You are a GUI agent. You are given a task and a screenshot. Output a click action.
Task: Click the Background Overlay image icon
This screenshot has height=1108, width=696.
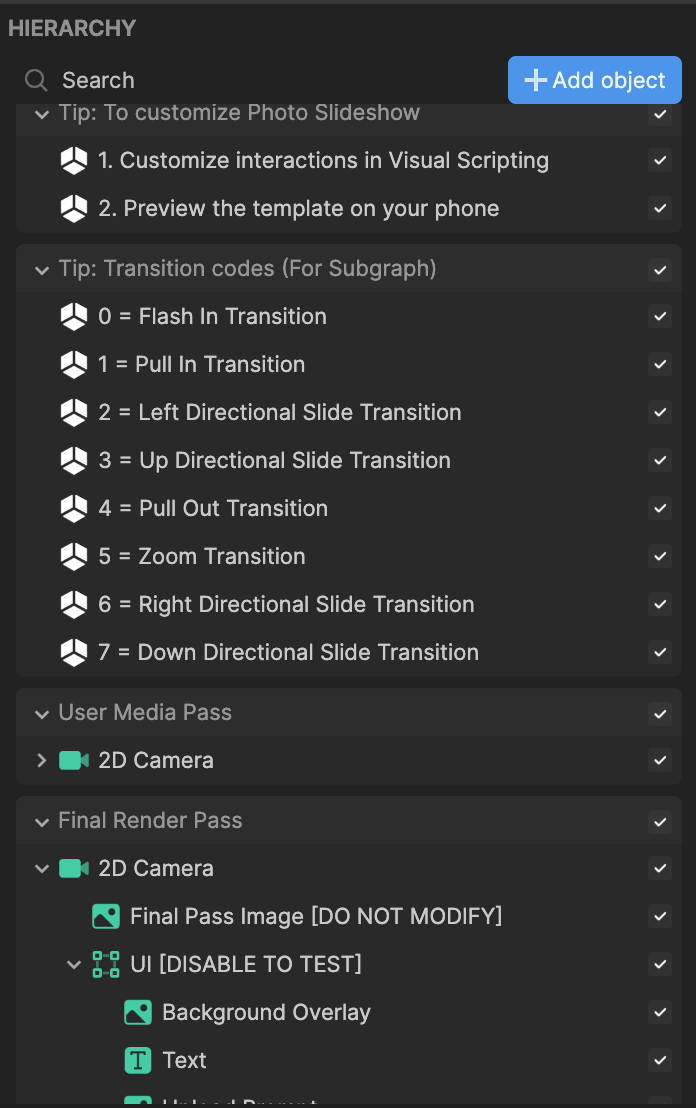pyautogui.click(x=138, y=1013)
